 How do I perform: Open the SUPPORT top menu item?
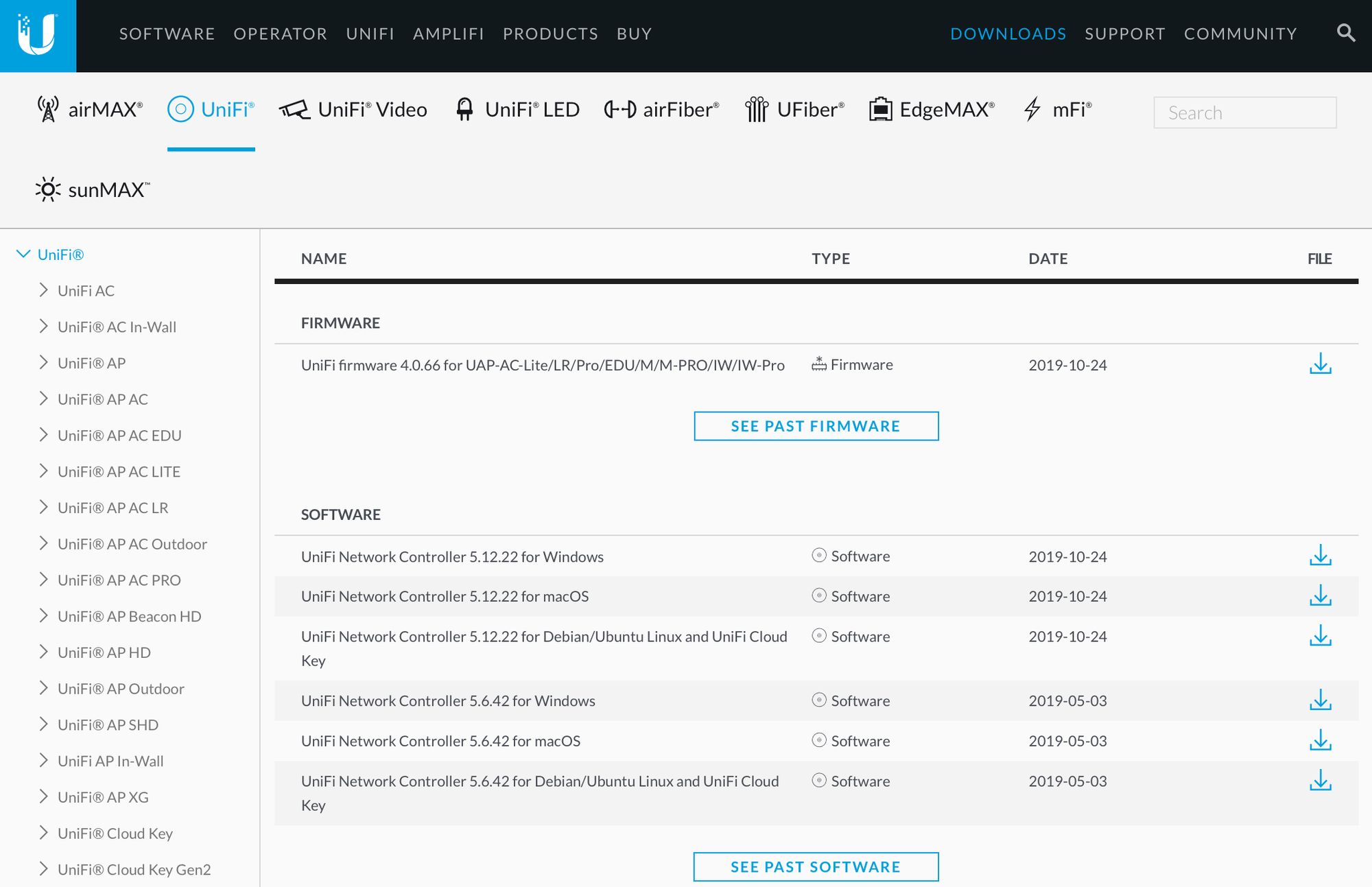[x=1124, y=34]
